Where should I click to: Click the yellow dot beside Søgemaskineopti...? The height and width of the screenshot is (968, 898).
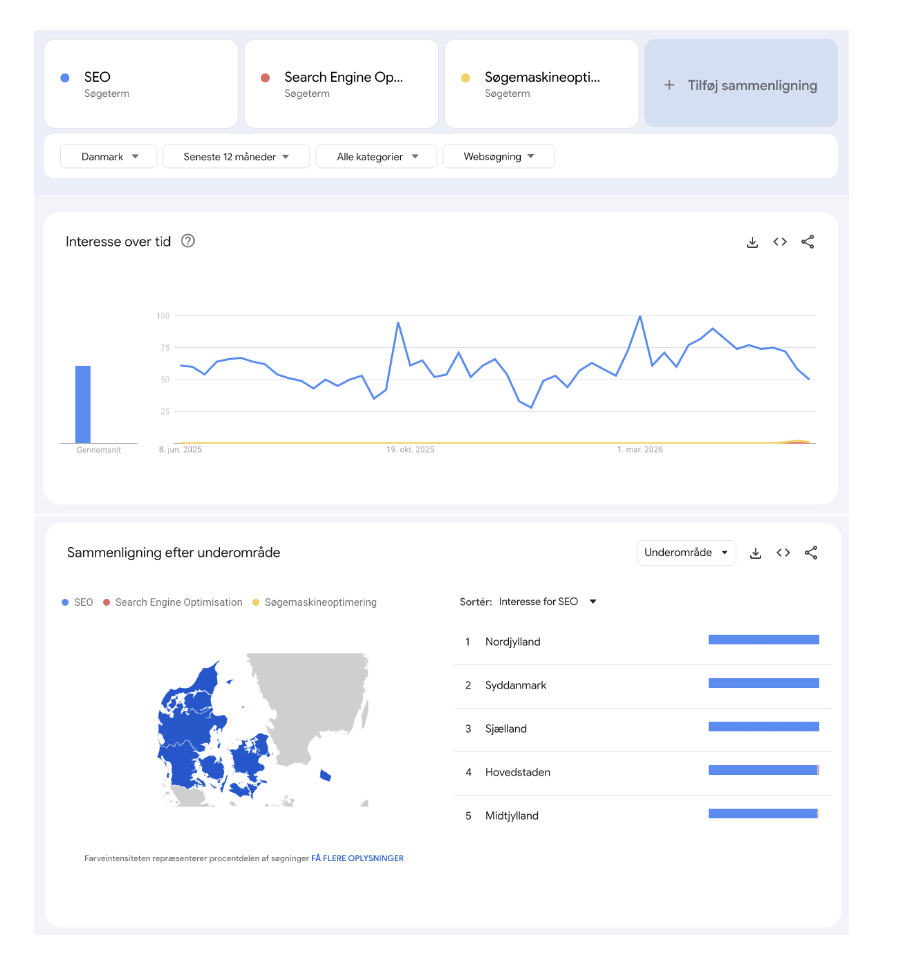tap(465, 78)
